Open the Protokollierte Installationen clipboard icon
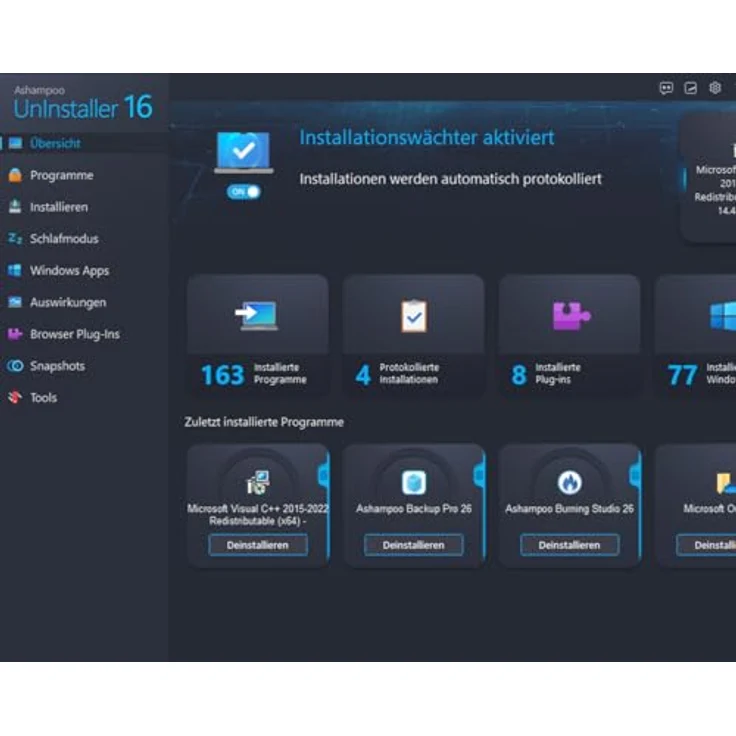The width and height of the screenshot is (736, 736). click(414, 316)
